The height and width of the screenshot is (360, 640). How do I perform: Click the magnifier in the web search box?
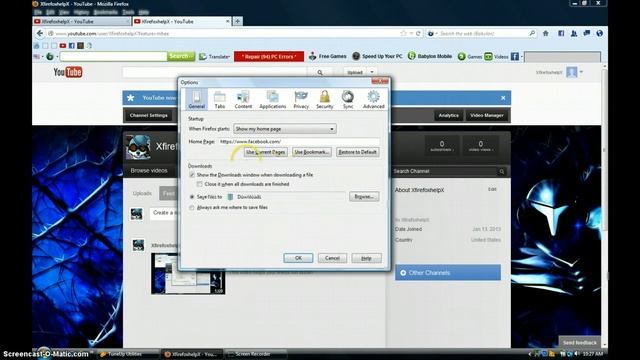tap(532, 33)
